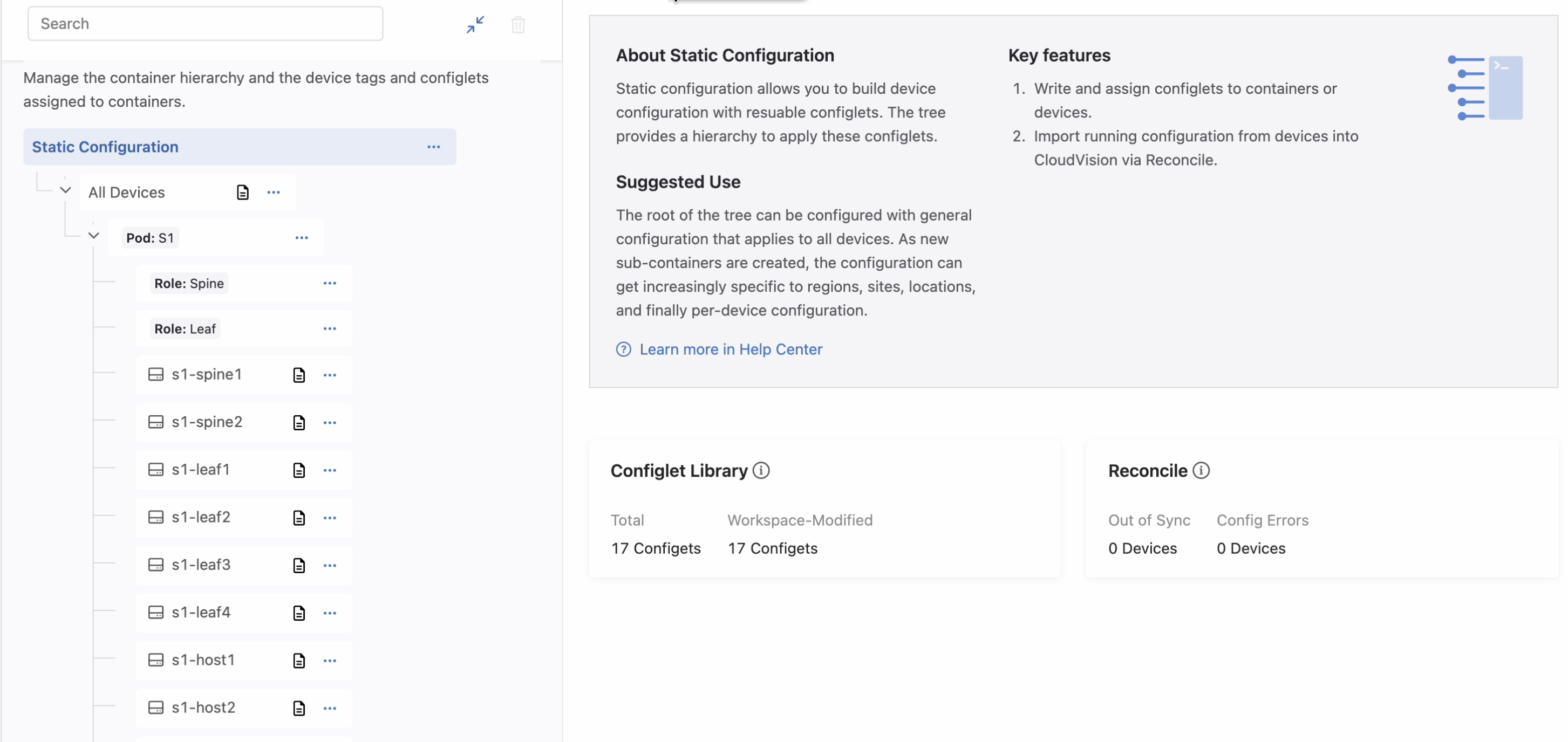Open Learn more in Help Center link
The image size is (1568, 742).
(731, 349)
